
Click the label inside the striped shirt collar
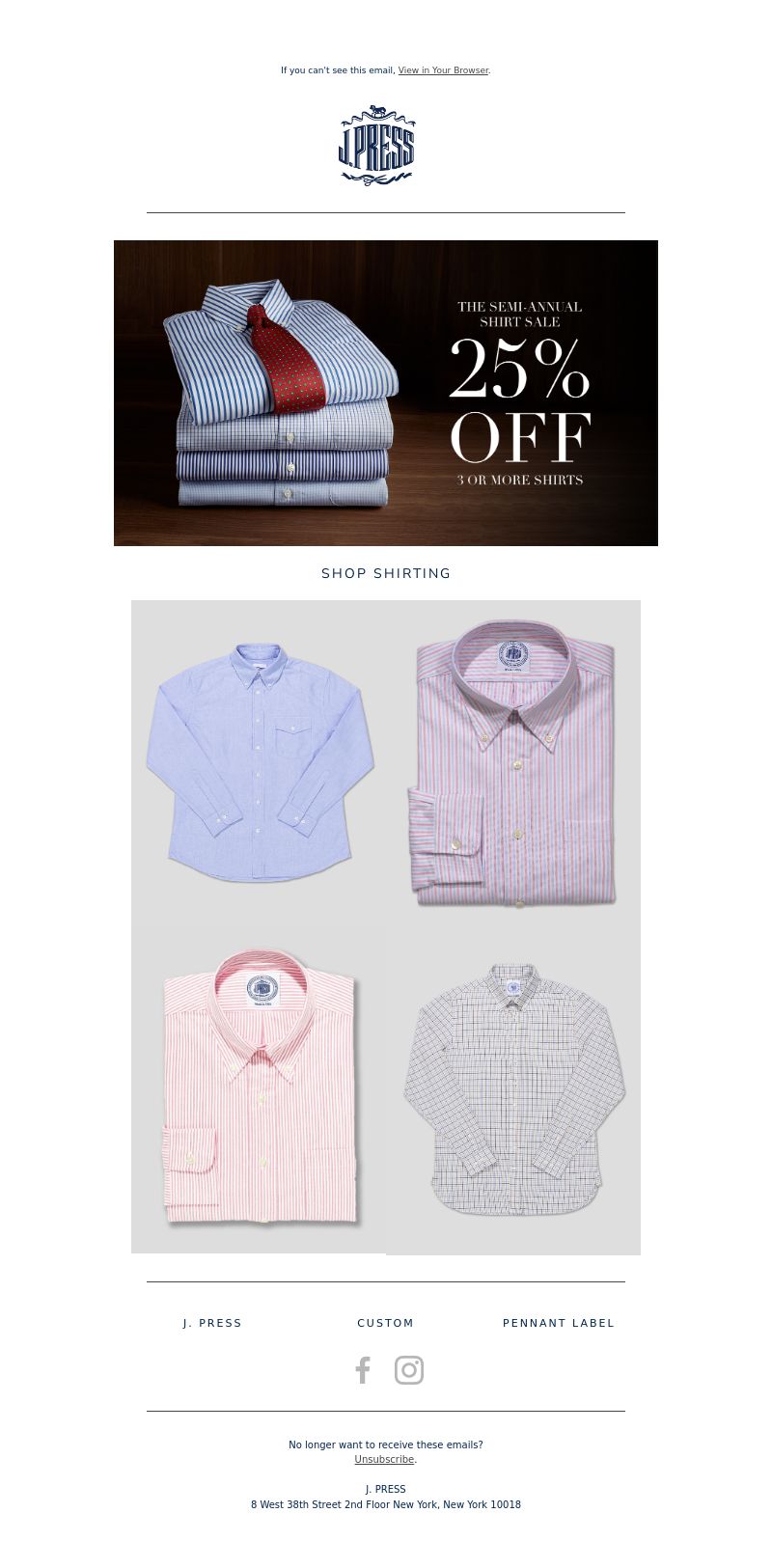point(513,656)
